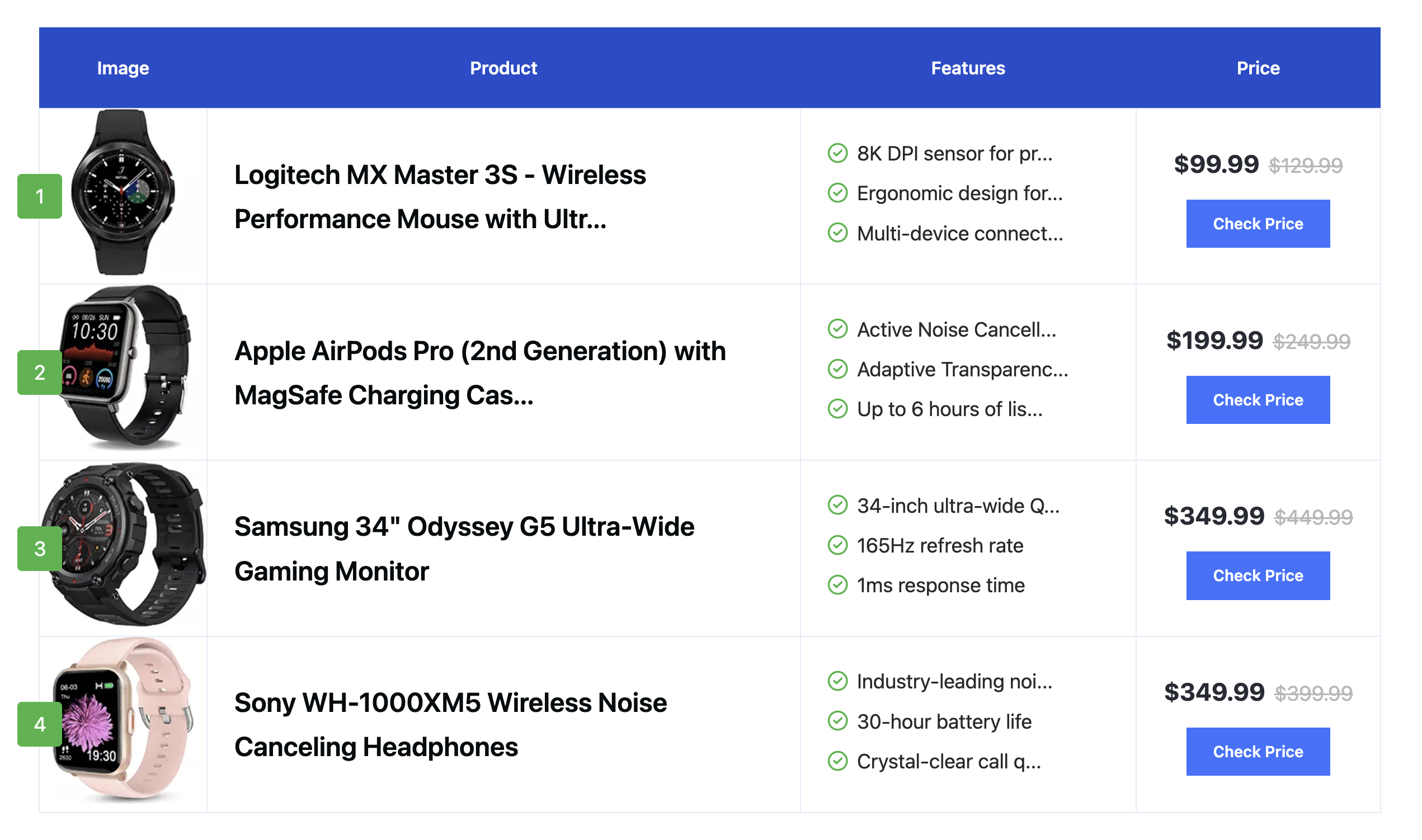Click the green rank badge numbered 1
Screen dimensions: 1422x840
click(x=40, y=196)
